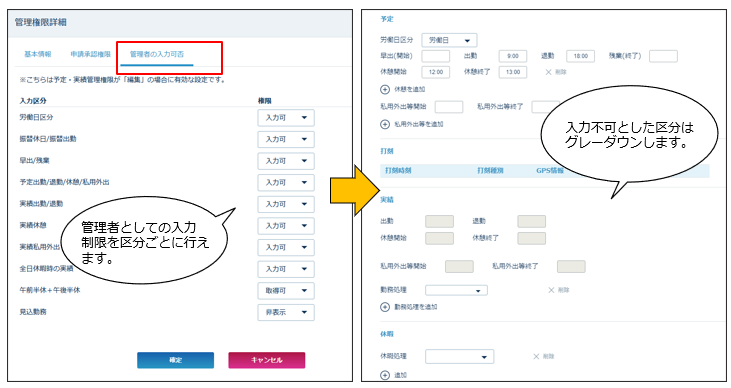Switch to the 申請承認権限 tab
Screen dimensions: 731x388
pos(90,54)
